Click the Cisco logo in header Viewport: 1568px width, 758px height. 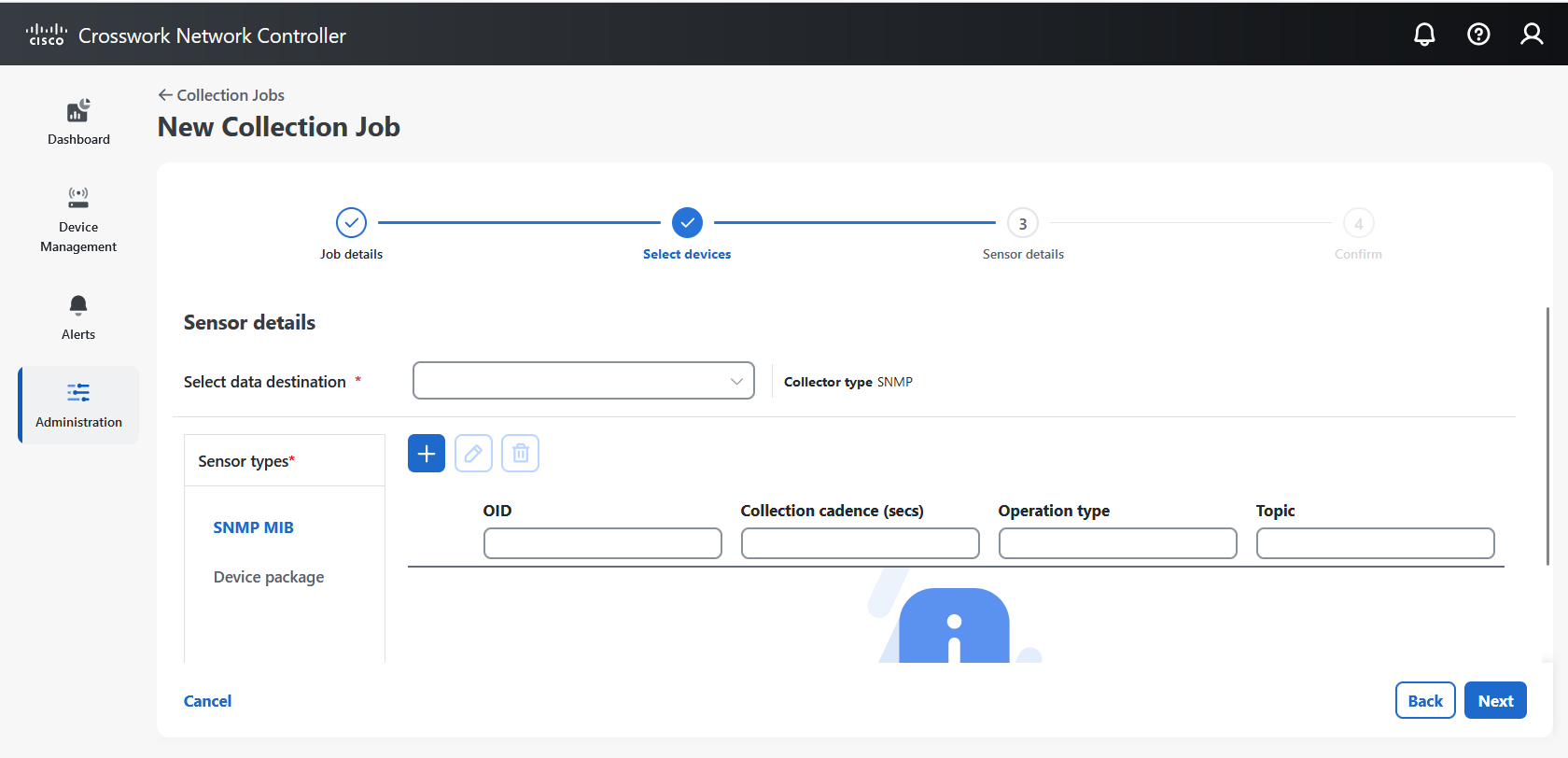46,35
